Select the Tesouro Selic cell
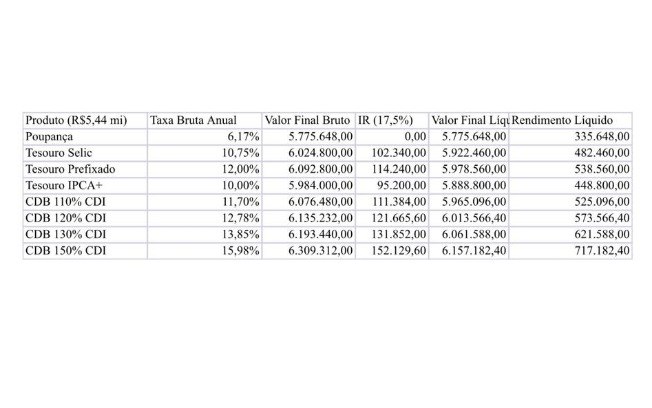 tap(85, 153)
